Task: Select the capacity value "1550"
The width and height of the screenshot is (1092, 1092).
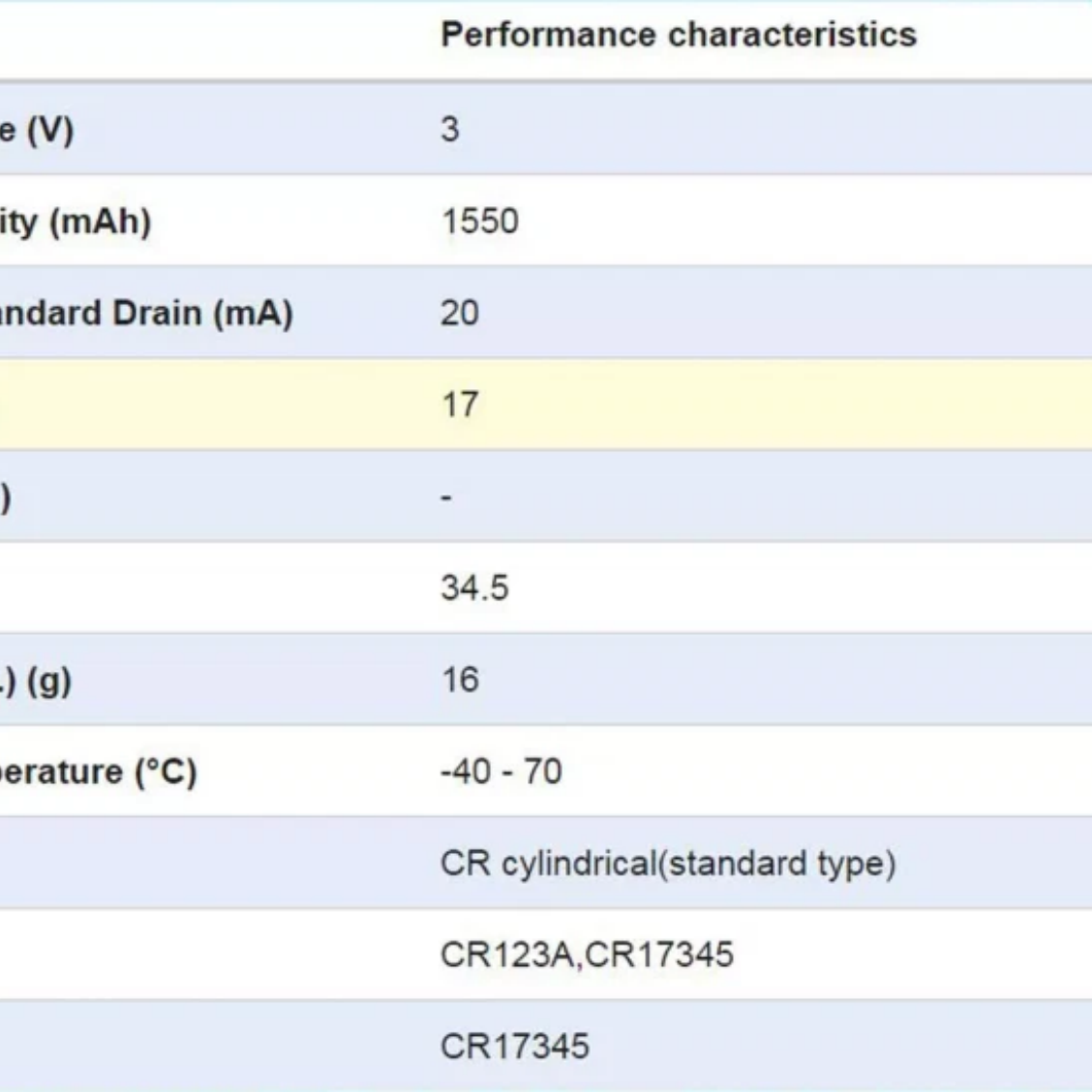Action: [480, 222]
